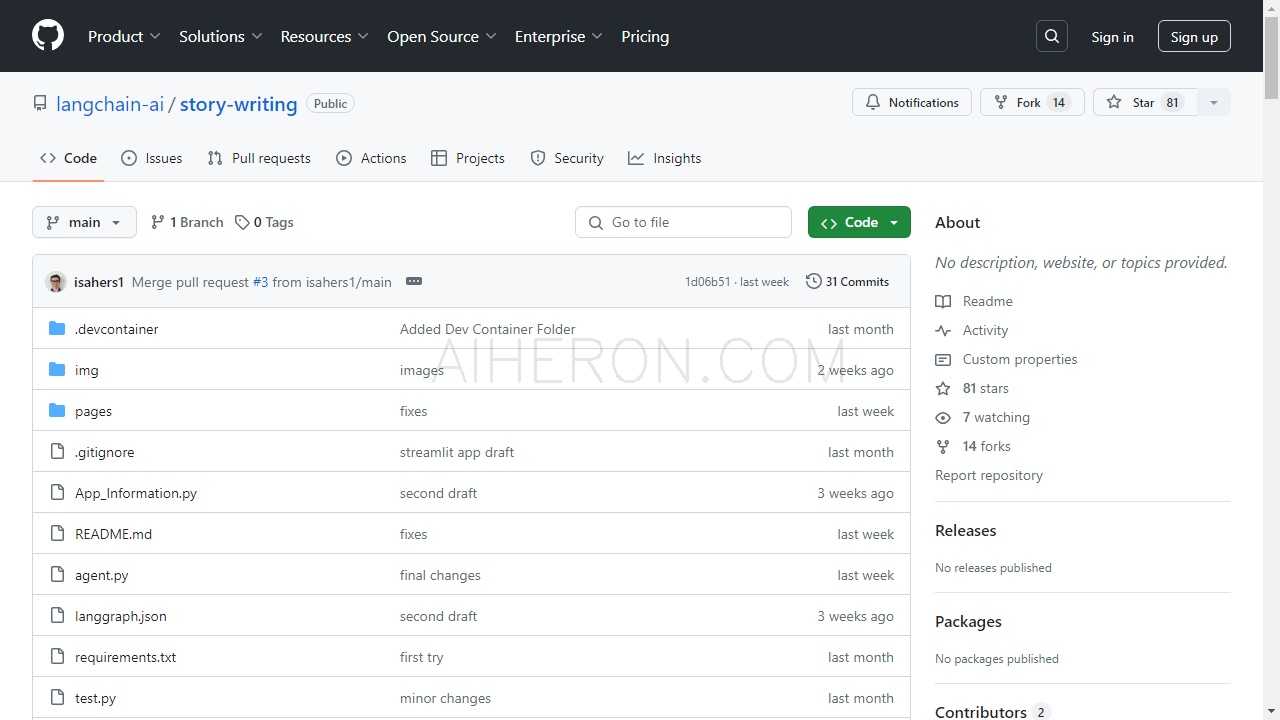Click the repository icon before langchain-ai
The height and width of the screenshot is (720, 1280).
tap(40, 103)
